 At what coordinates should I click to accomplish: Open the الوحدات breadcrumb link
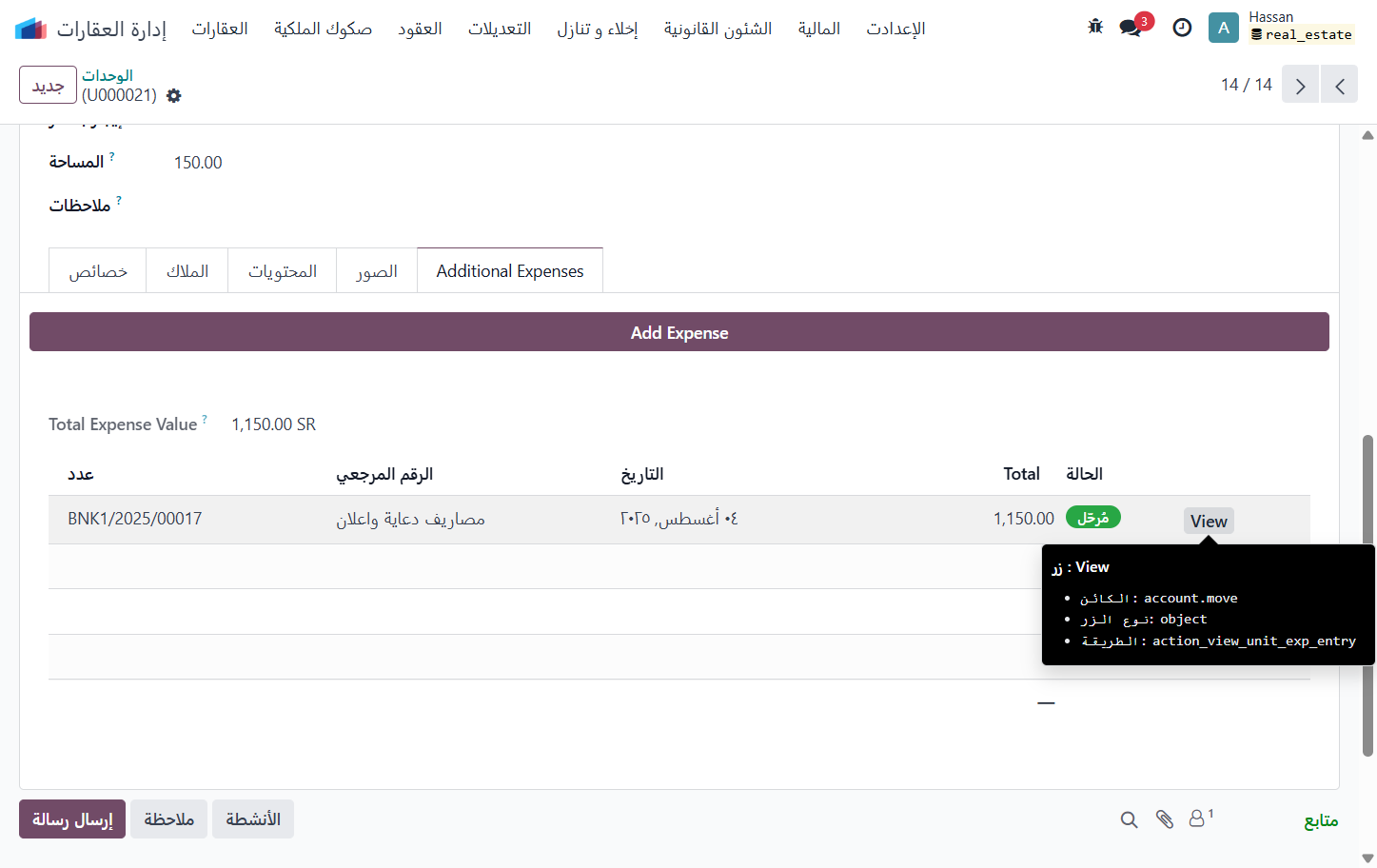point(108,75)
